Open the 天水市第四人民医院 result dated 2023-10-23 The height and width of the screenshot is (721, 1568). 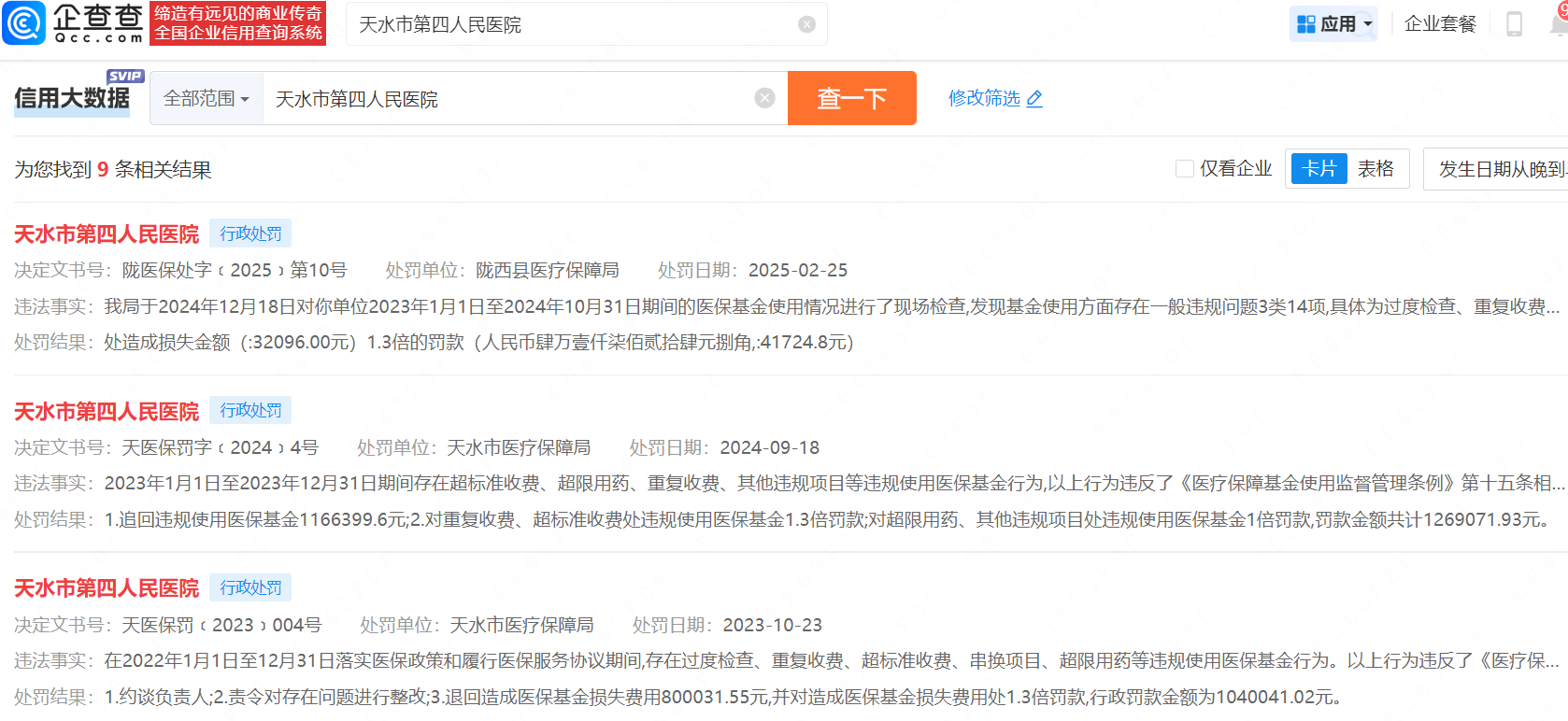[x=107, y=587]
